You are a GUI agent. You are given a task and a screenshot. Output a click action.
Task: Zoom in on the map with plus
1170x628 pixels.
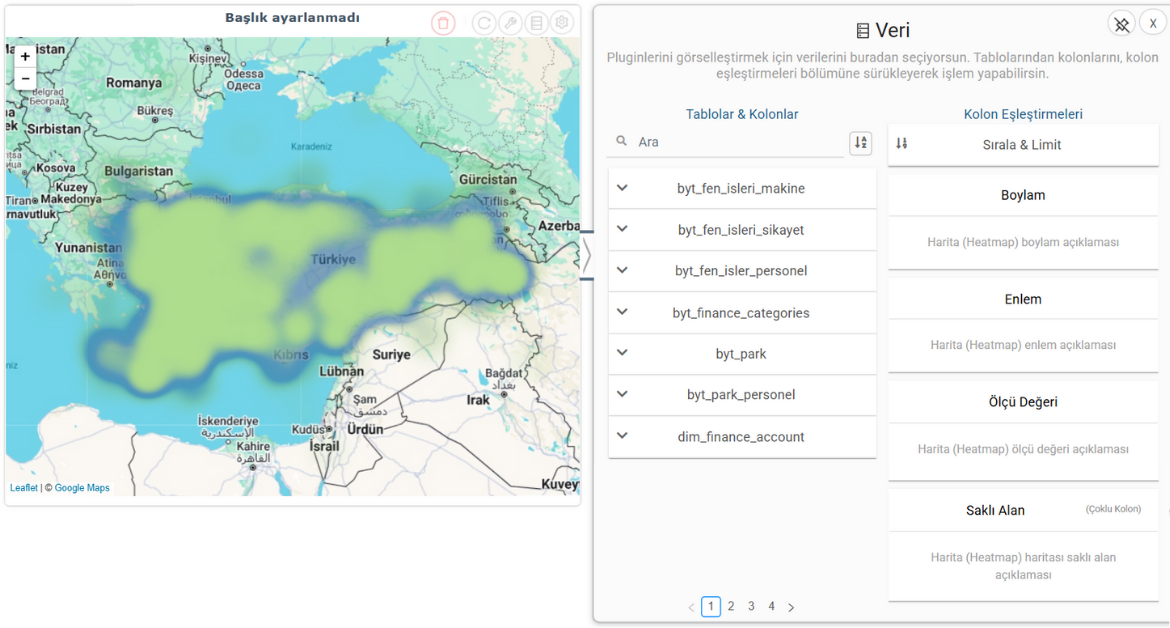(x=25, y=57)
